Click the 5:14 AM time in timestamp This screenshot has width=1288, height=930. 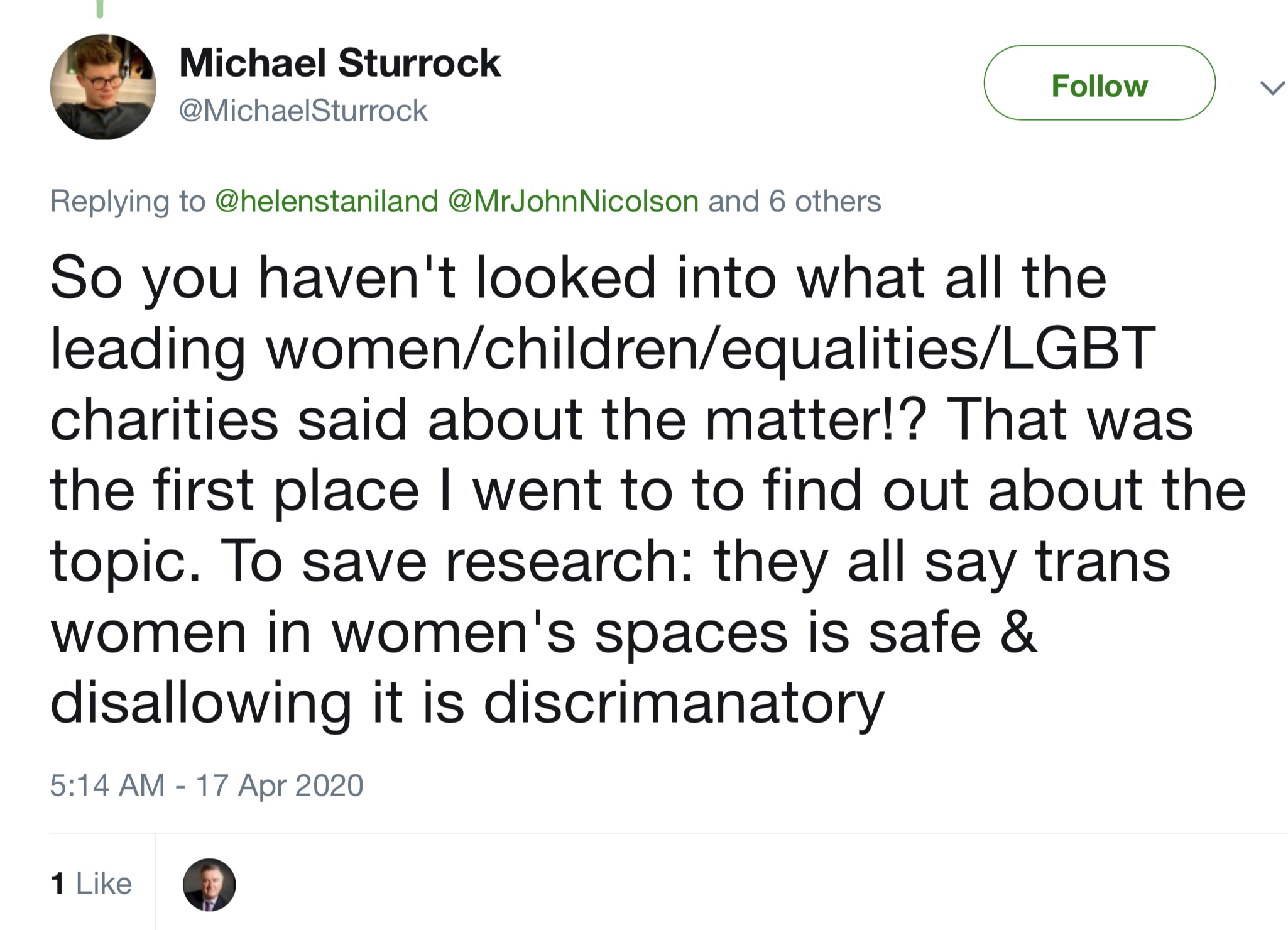pos(107,785)
